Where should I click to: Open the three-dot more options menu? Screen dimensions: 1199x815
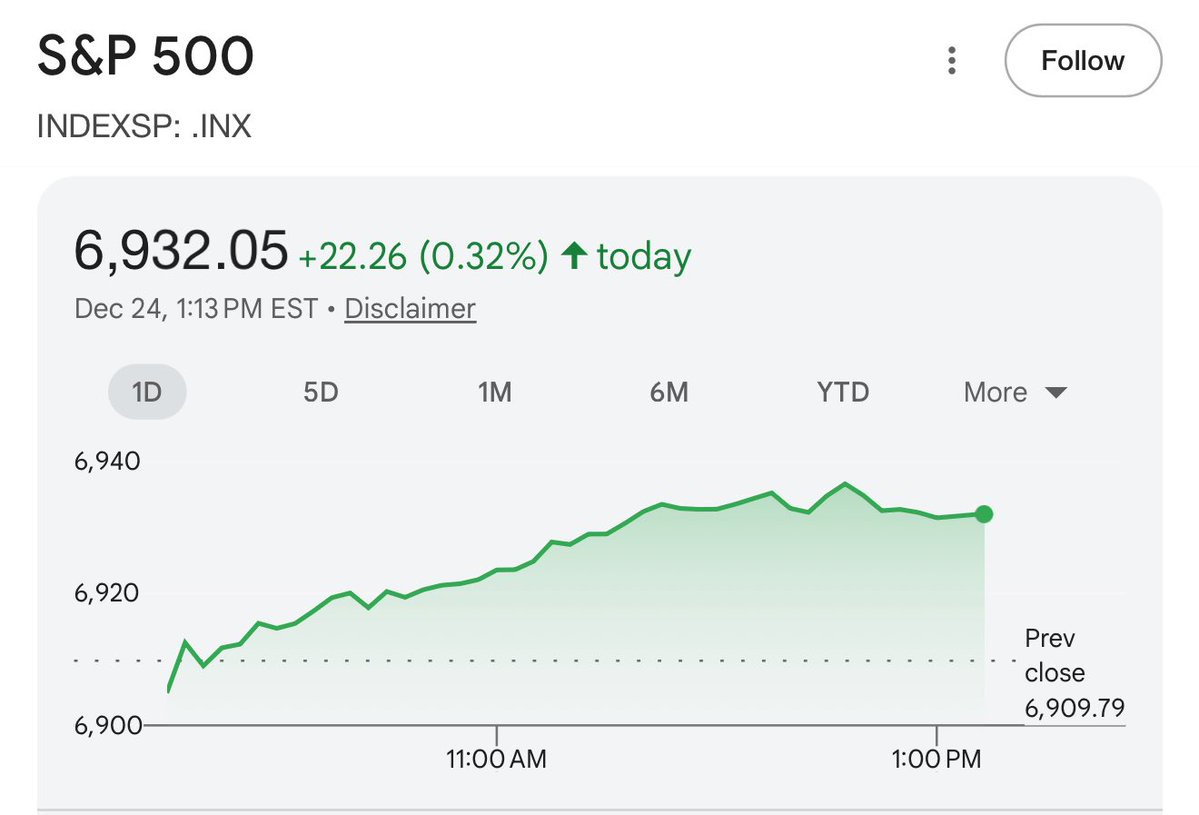click(951, 62)
